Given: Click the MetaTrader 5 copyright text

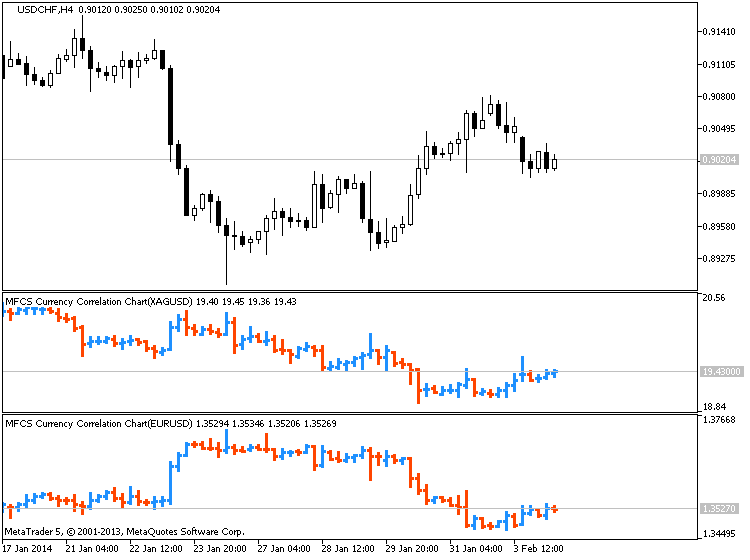Looking at the screenshot, I should tap(125, 532).
